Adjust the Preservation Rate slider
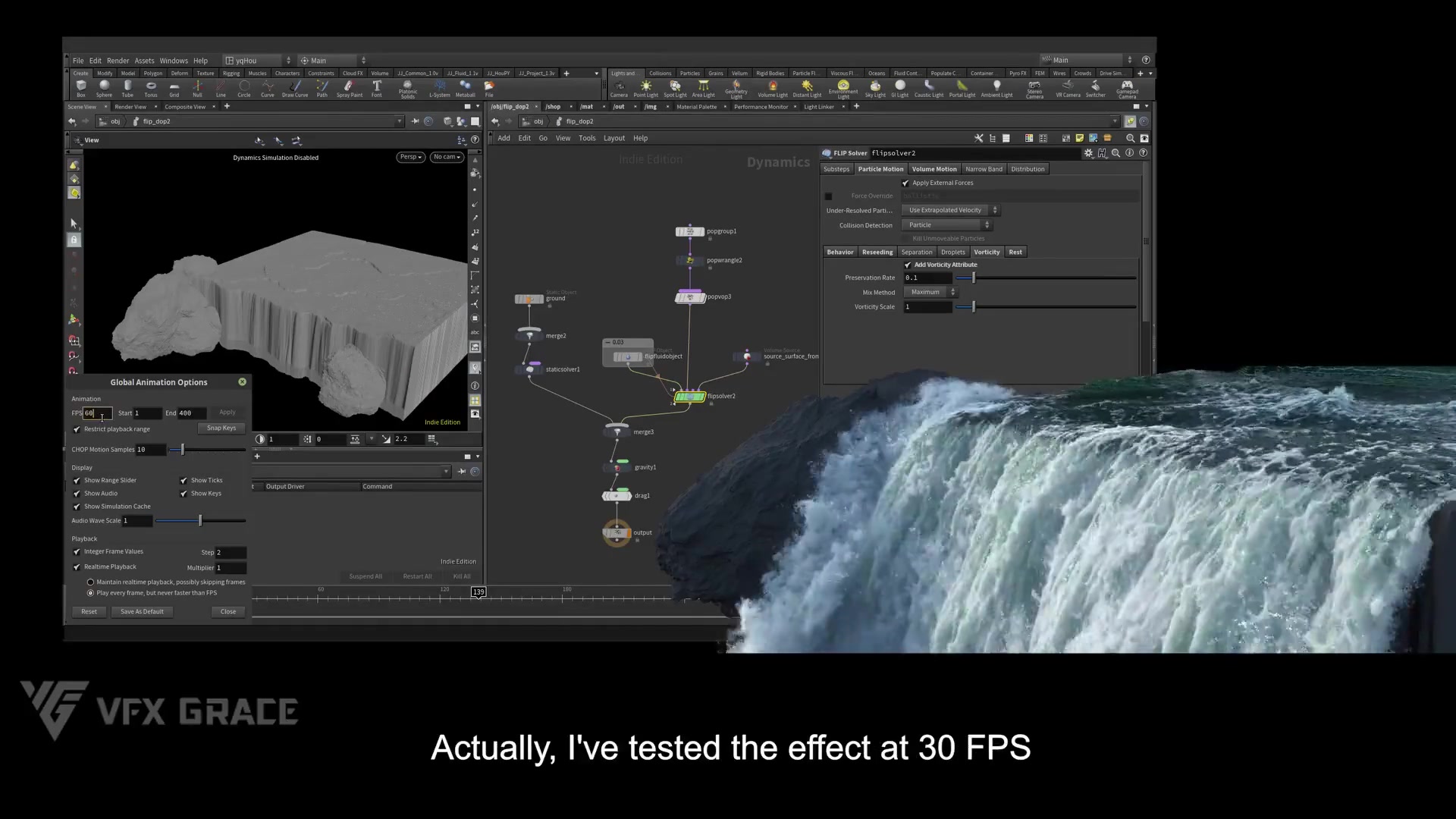 (x=974, y=278)
